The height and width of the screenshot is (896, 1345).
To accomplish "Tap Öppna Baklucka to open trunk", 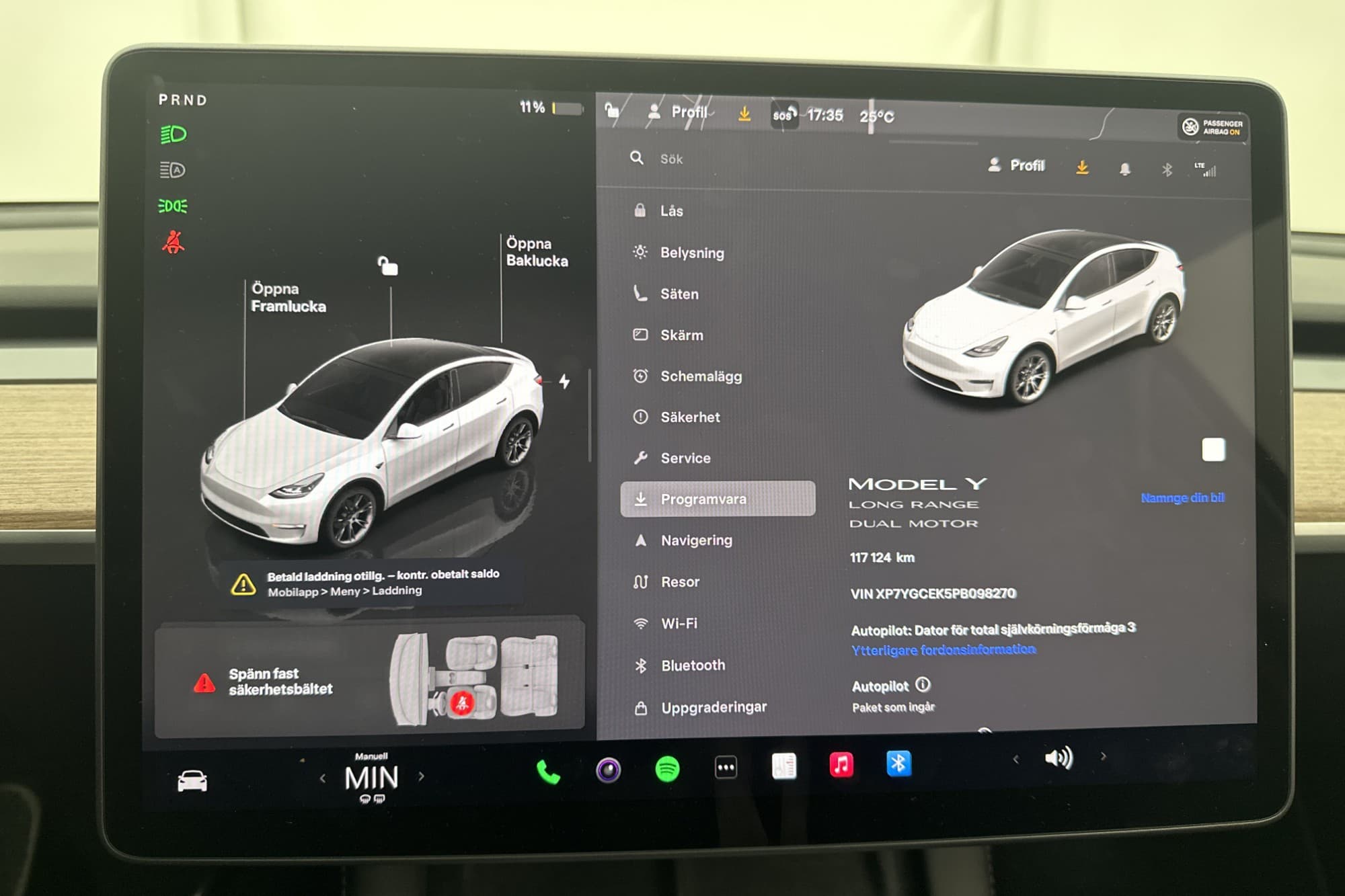I will [x=537, y=252].
